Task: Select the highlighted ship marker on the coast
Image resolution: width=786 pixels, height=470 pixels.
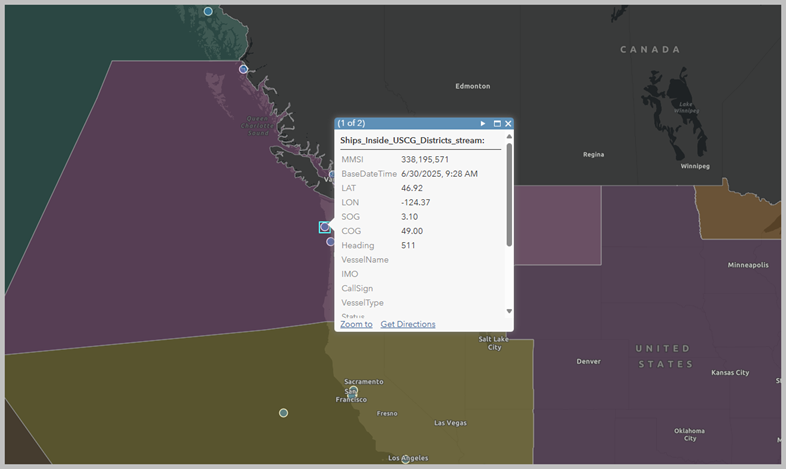Action: [325, 227]
